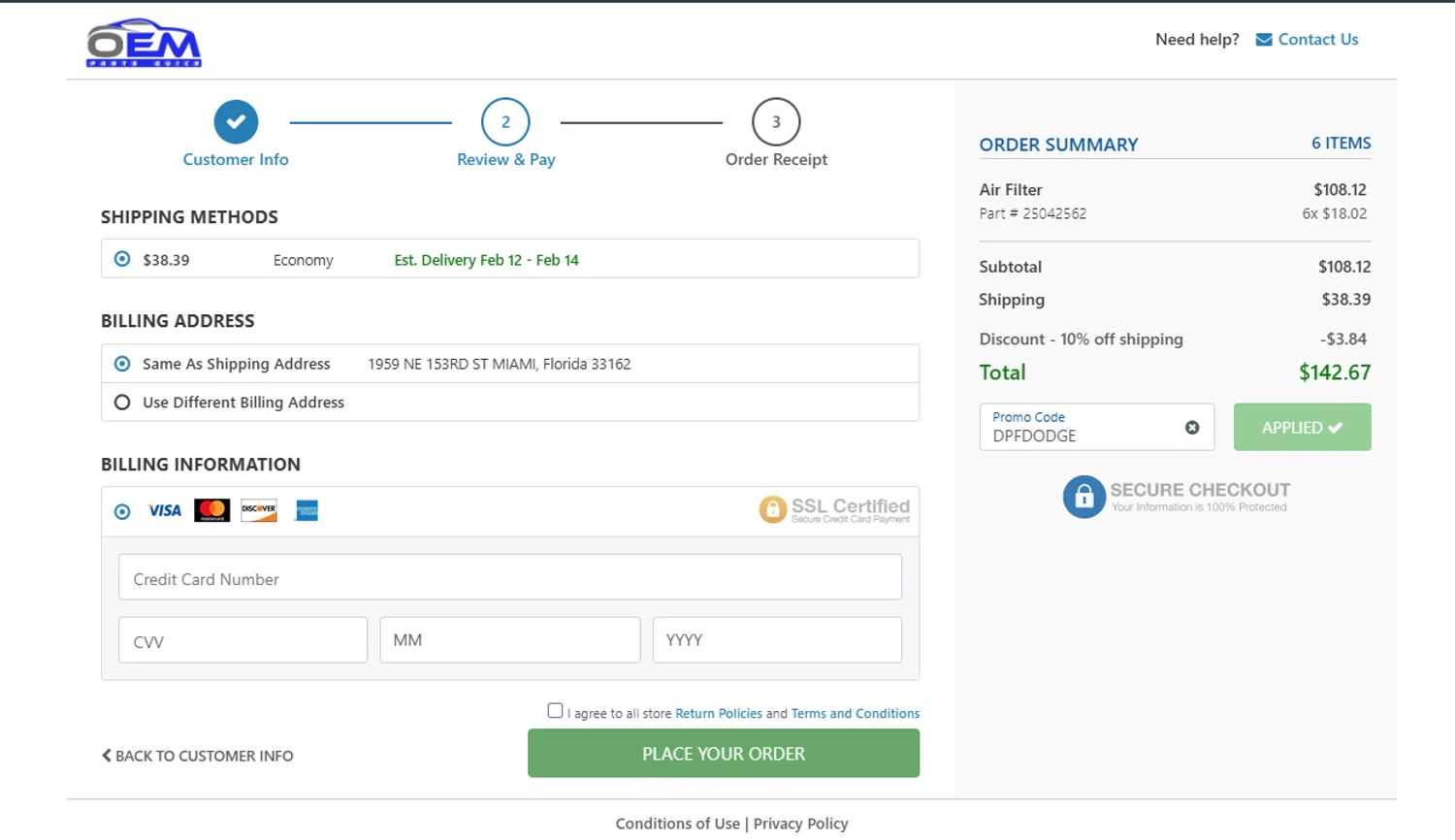Click the American Express logo

click(x=307, y=510)
